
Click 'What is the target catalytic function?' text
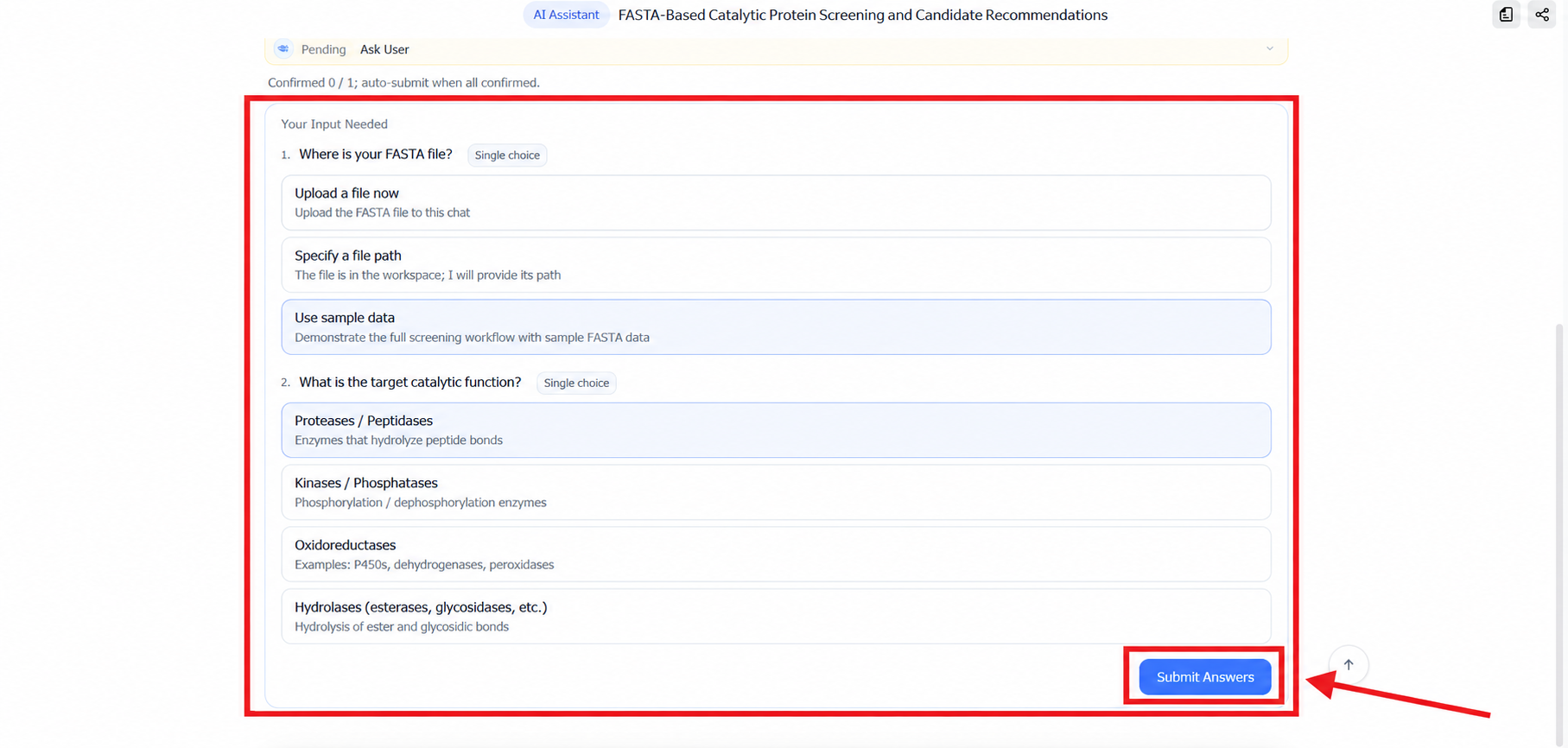410,383
